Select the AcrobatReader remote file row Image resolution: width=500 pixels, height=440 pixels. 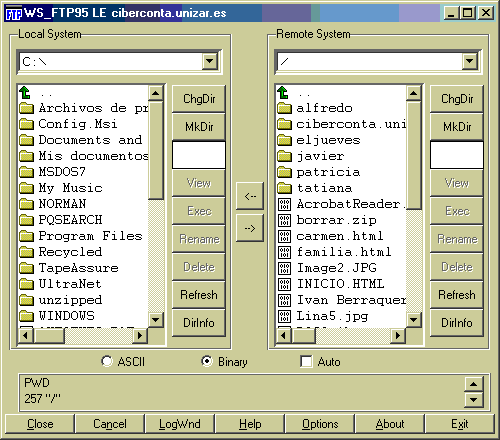point(341,204)
